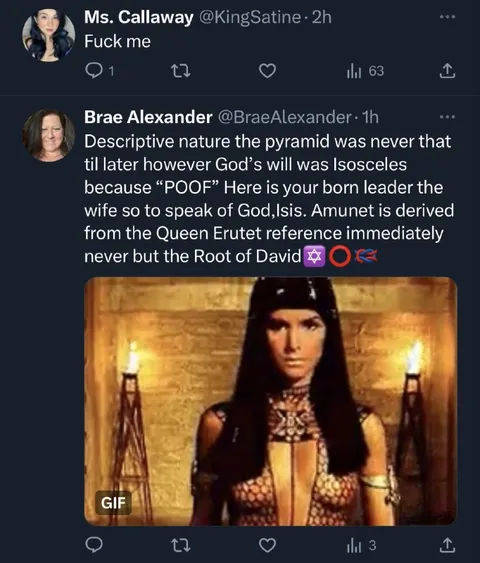Open the @KingSatine handle link
Screen dimensions: 480x563
(x=250, y=17)
